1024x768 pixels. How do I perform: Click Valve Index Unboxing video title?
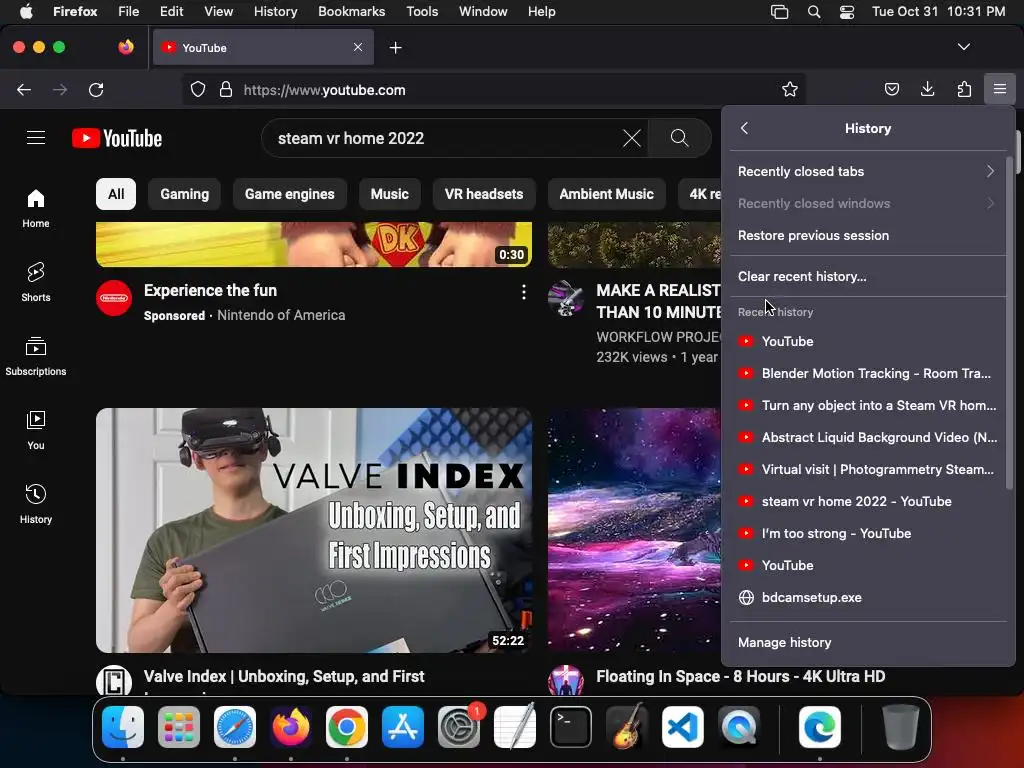[x=284, y=676]
